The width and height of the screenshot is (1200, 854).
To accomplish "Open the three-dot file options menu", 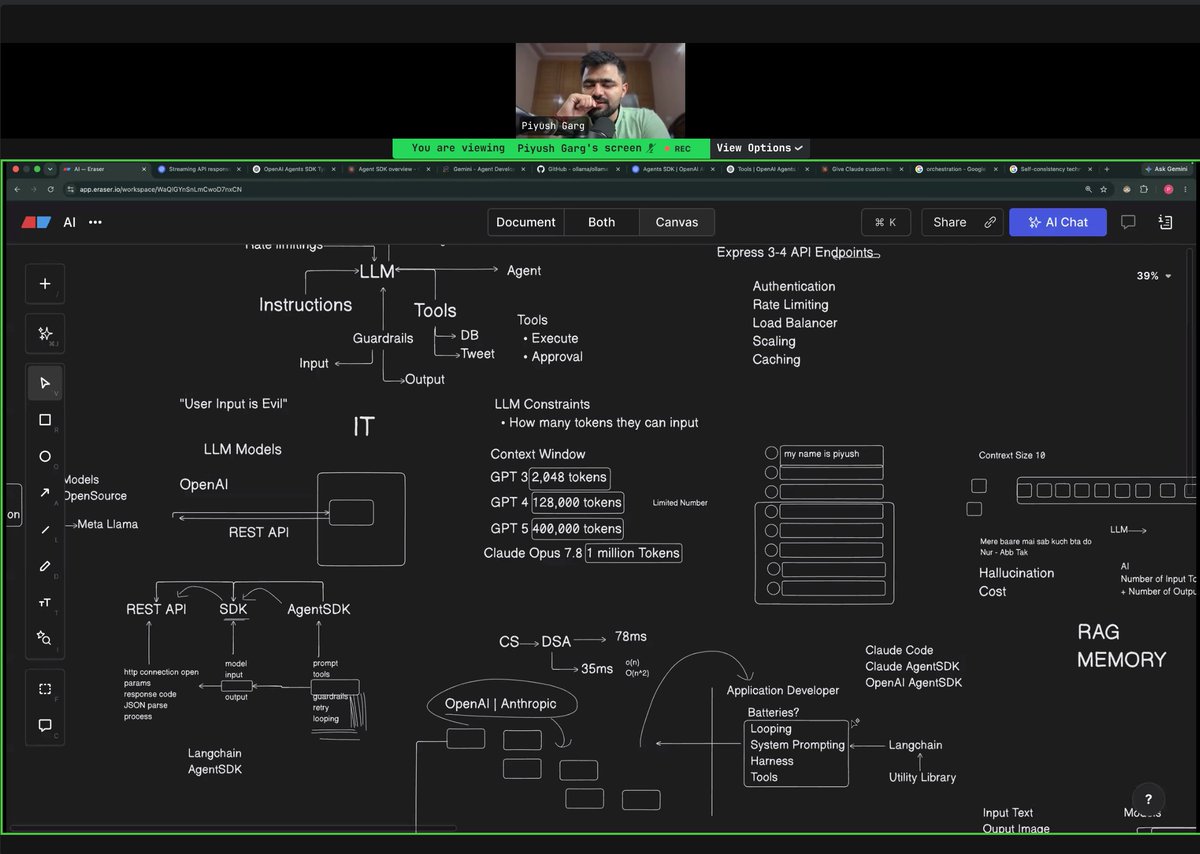I will click(95, 222).
